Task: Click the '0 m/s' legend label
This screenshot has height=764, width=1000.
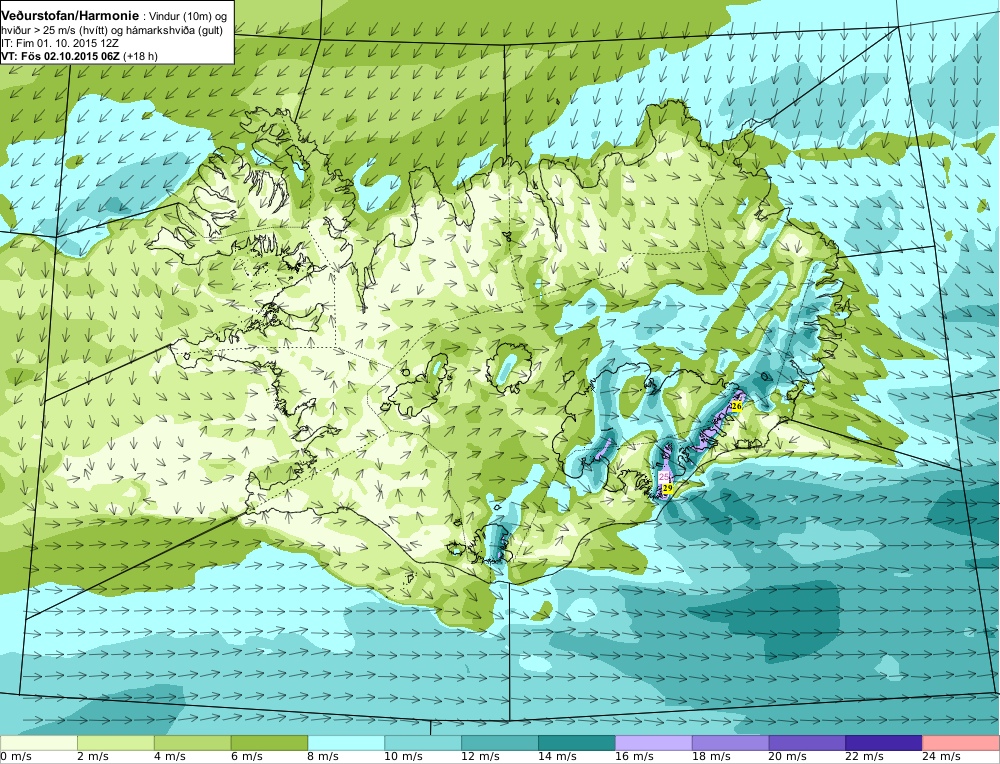Action: [x=16, y=757]
